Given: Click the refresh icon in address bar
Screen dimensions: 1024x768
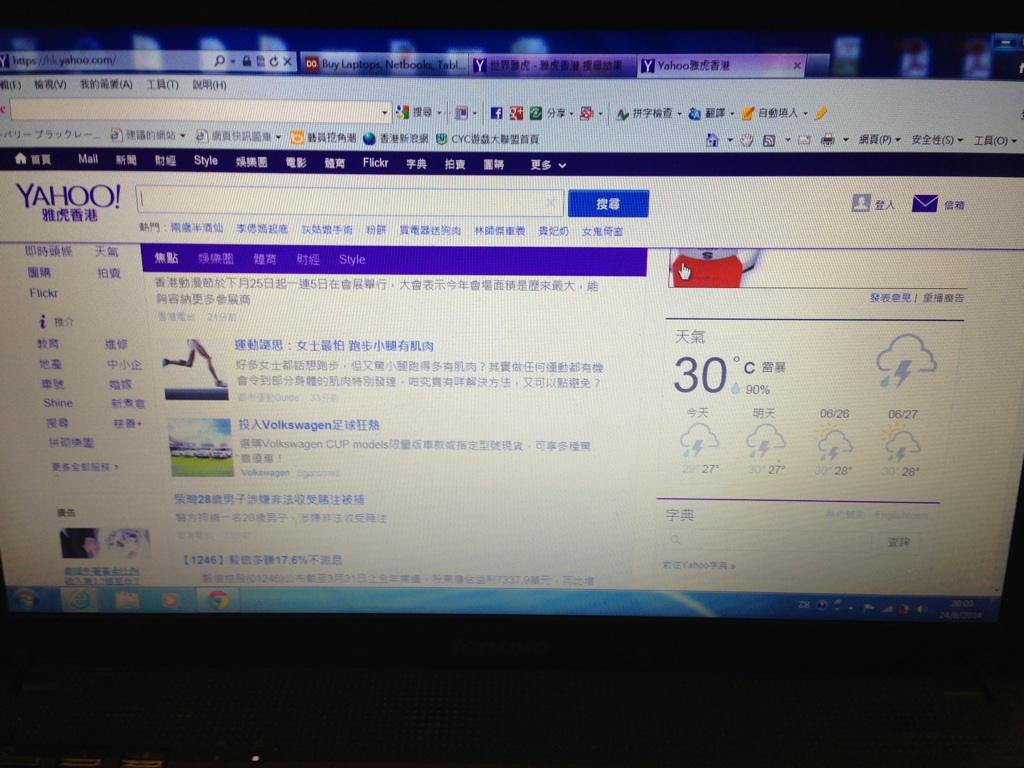Looking at the screenshot, I should [274, 61].
